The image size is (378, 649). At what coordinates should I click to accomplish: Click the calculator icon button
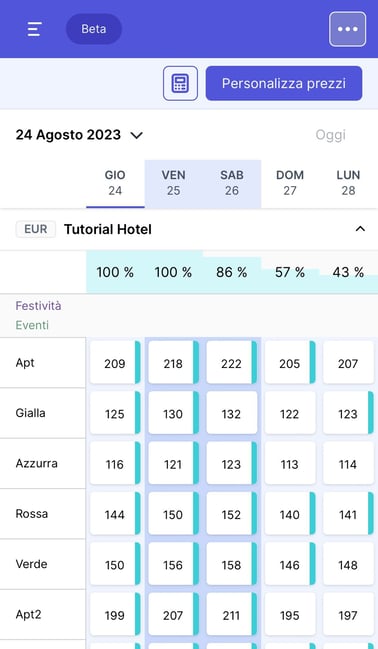pos(180,83)
